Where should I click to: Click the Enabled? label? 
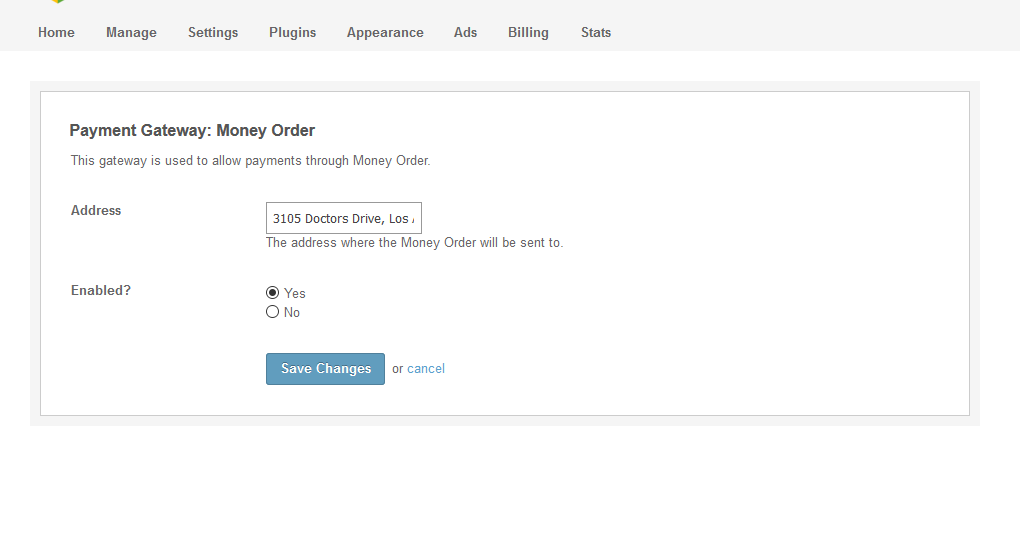101,290
